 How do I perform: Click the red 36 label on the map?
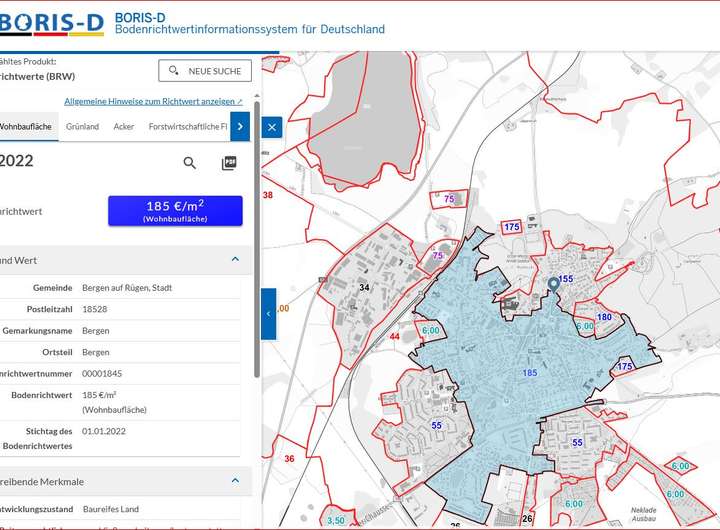tap(289, 459)
